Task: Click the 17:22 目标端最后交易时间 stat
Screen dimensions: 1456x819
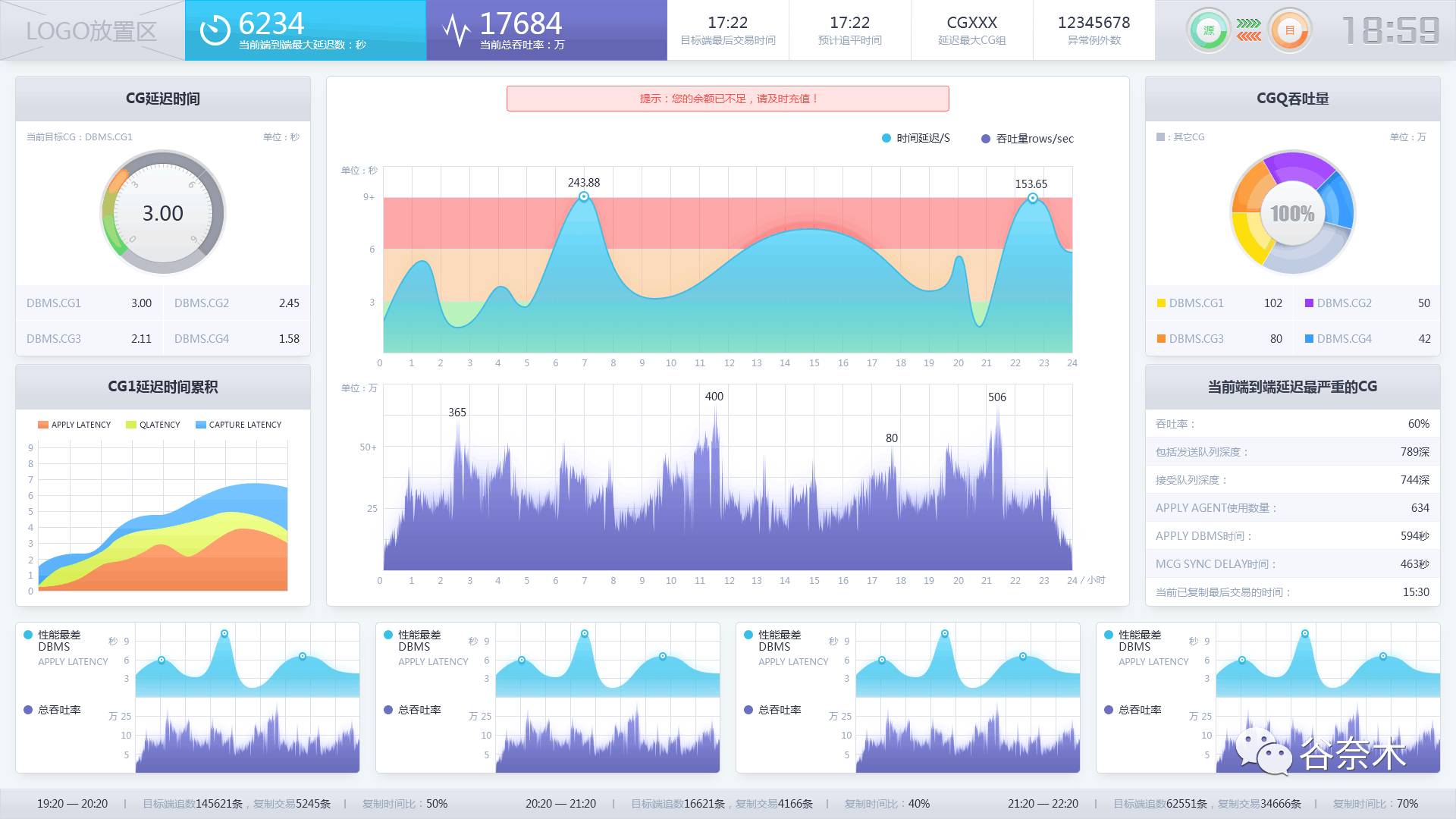Action: [x=728, y=30]
